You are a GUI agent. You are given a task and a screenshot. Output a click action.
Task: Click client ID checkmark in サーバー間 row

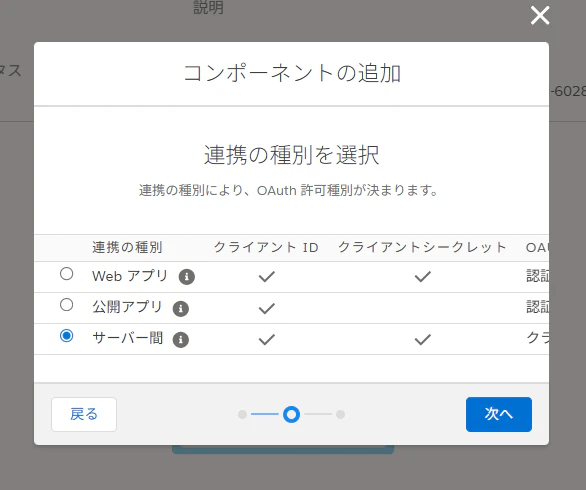267,339
